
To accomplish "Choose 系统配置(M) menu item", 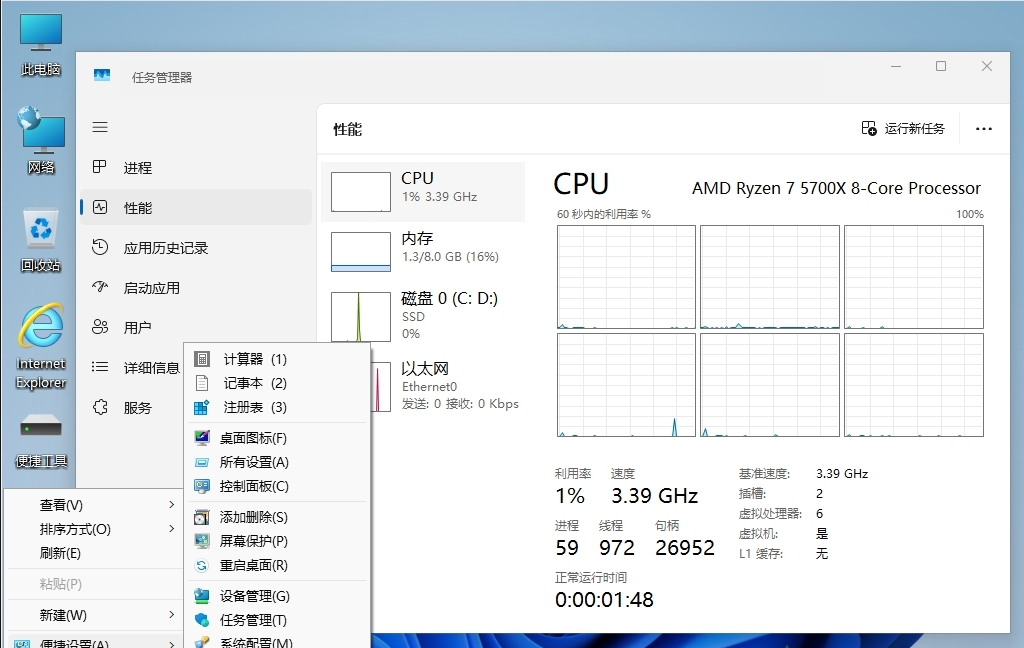I will 278,641.
